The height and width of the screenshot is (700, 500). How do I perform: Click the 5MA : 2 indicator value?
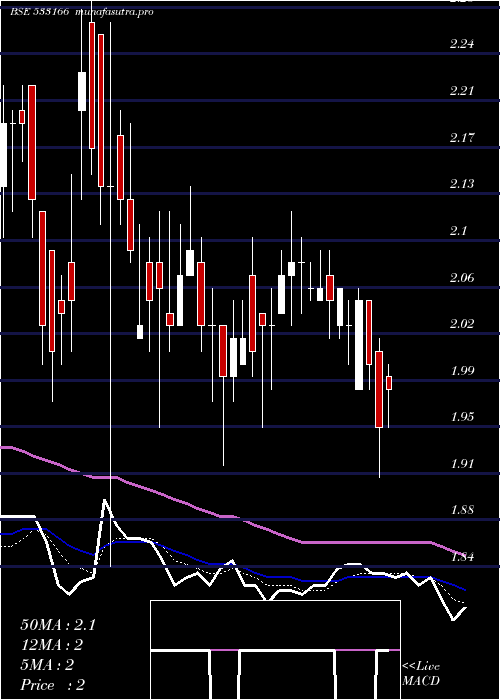47,665
